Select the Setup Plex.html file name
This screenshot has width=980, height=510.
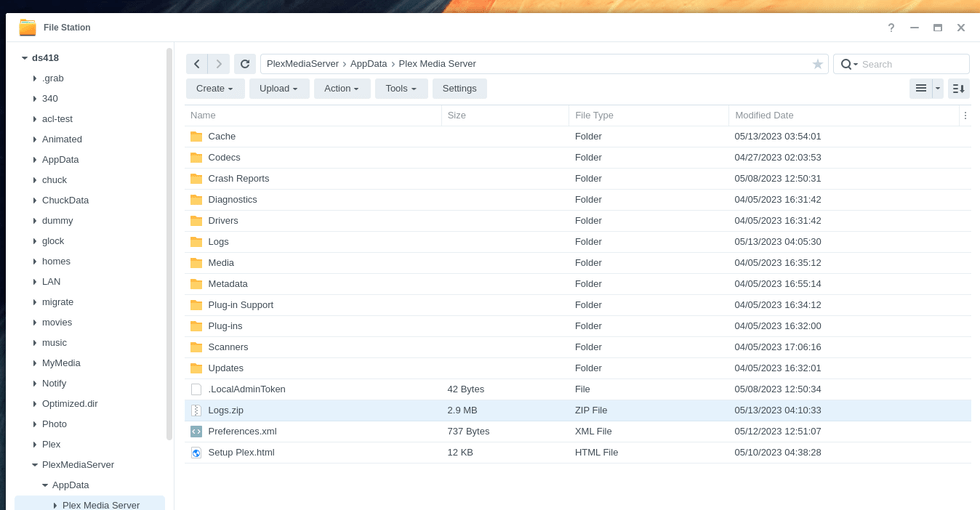(x=241, y=452)
